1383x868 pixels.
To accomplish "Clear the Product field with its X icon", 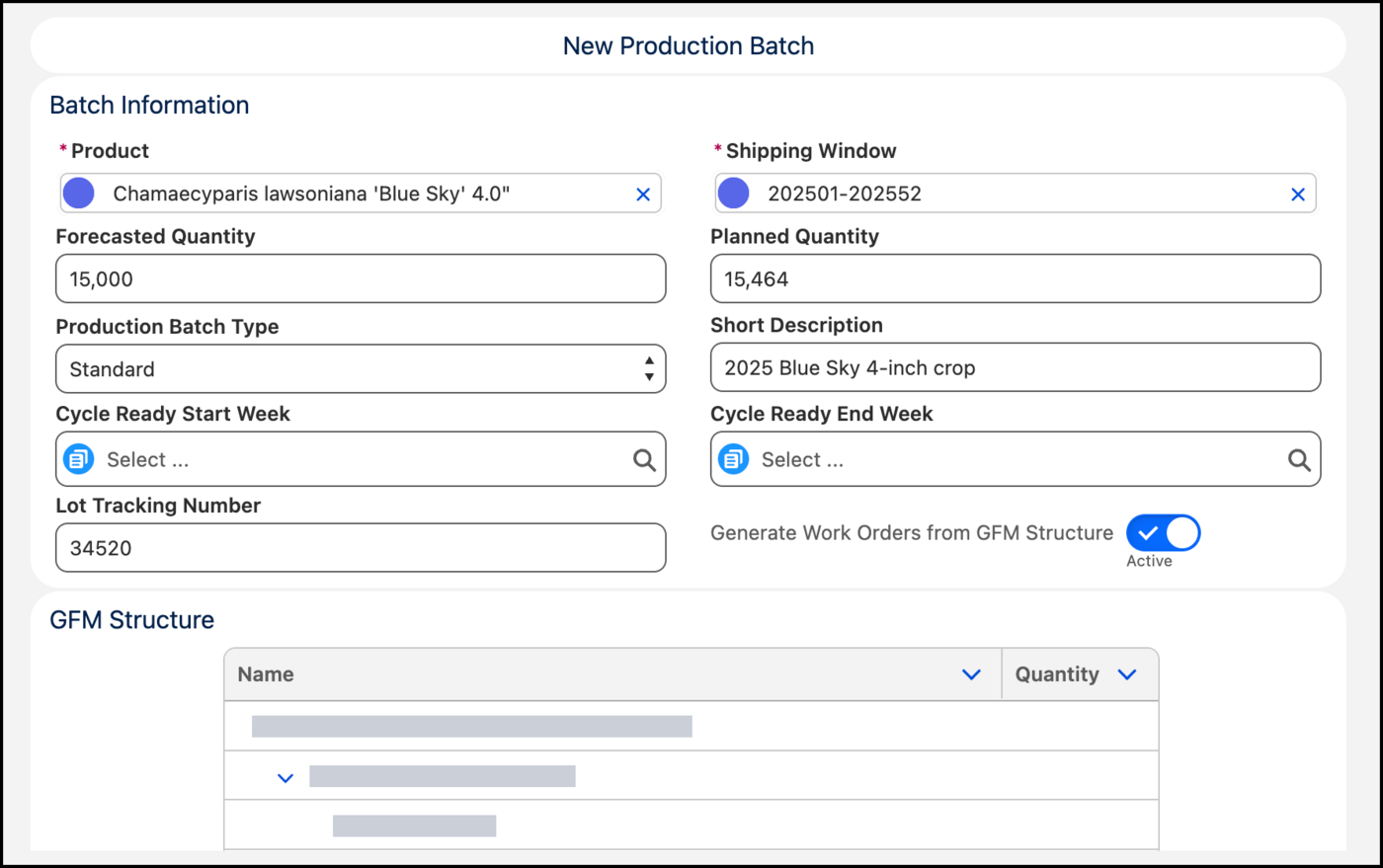I will click(643, 195).
